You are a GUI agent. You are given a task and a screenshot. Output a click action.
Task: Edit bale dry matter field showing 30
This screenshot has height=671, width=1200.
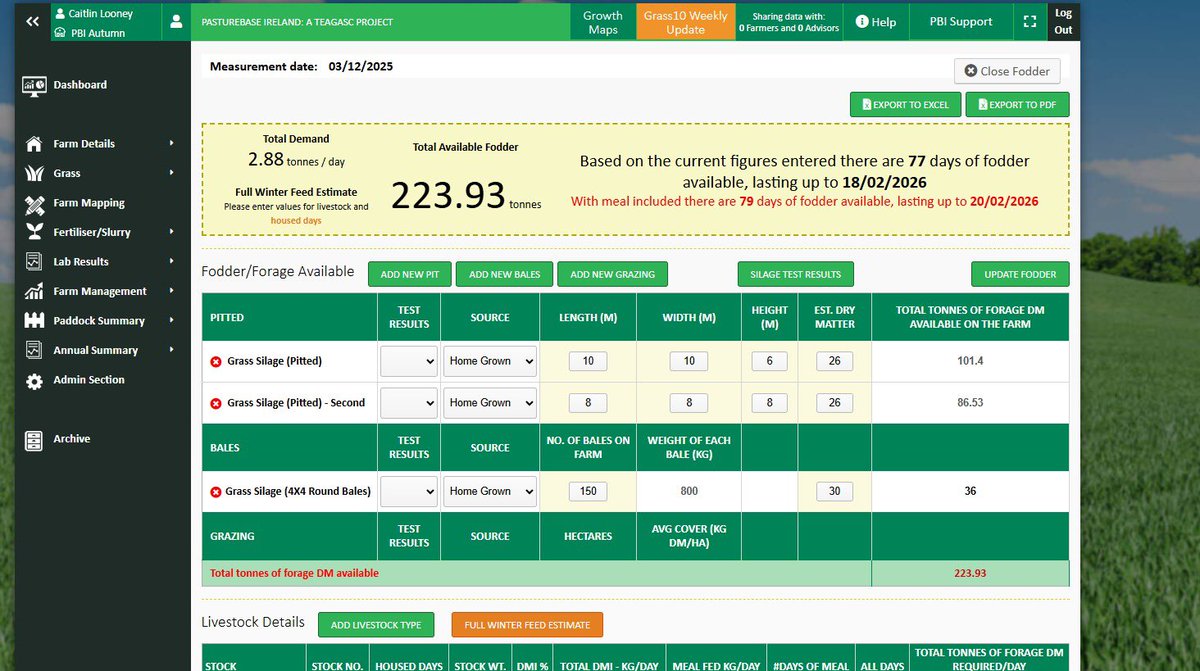coord(835,491)
